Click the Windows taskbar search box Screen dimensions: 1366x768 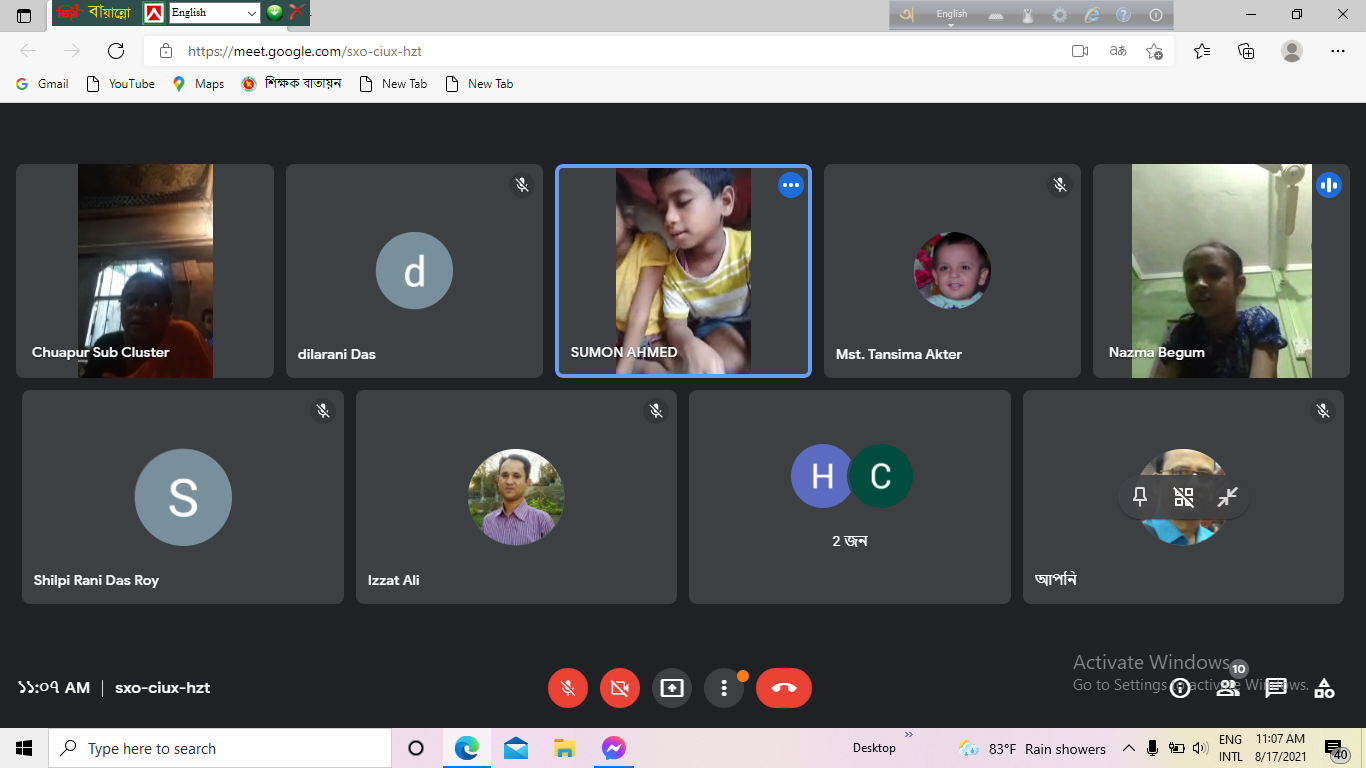pos(219,748)
